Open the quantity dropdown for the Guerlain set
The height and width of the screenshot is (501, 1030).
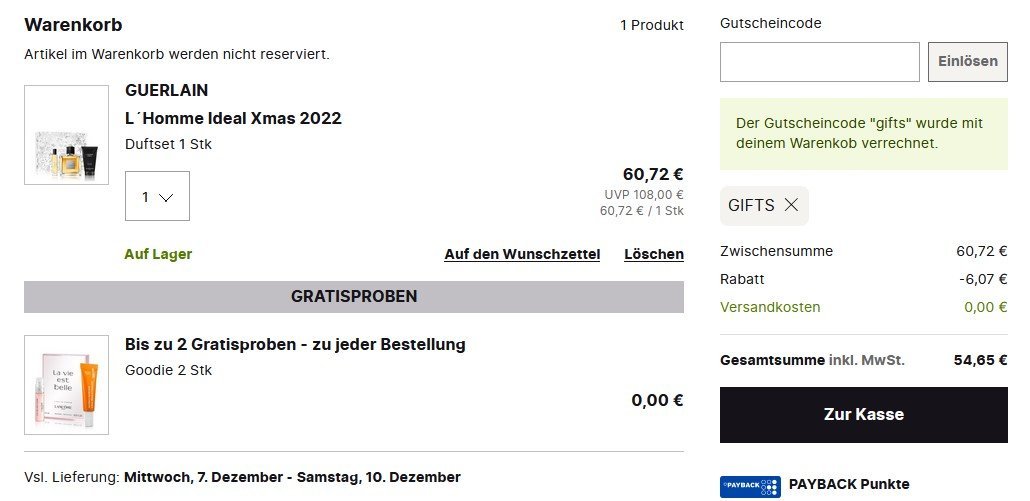click(157, 197)
